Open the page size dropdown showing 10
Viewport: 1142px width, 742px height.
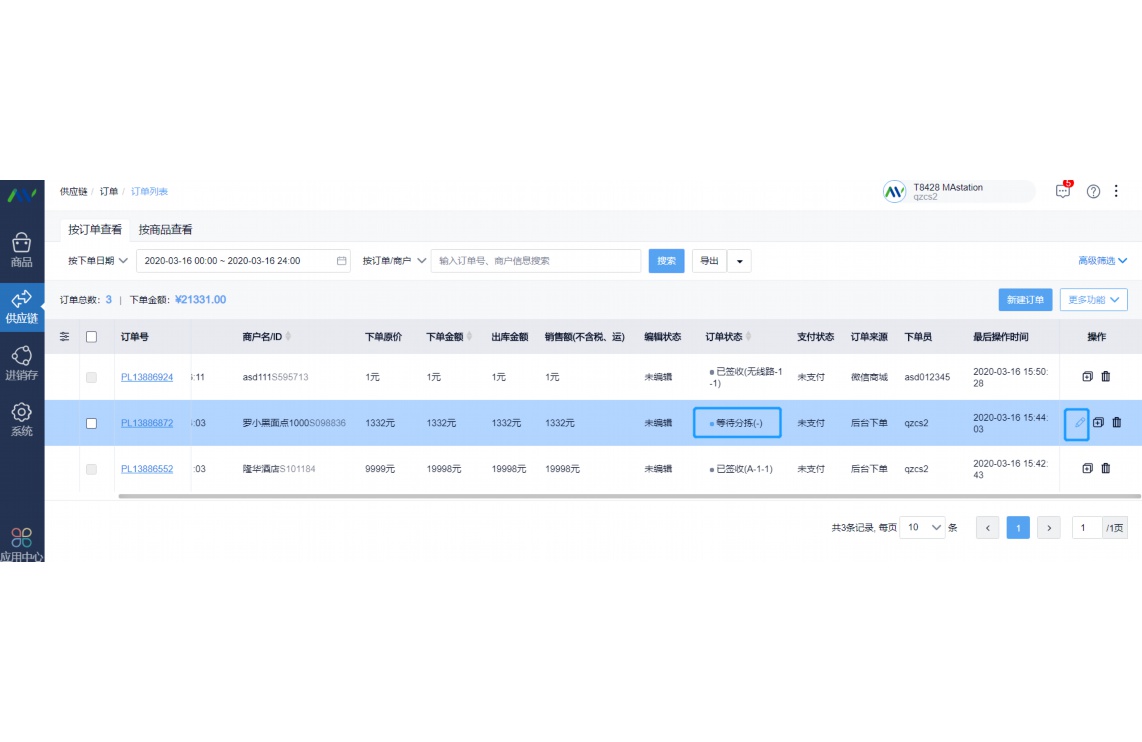[922, 527]
